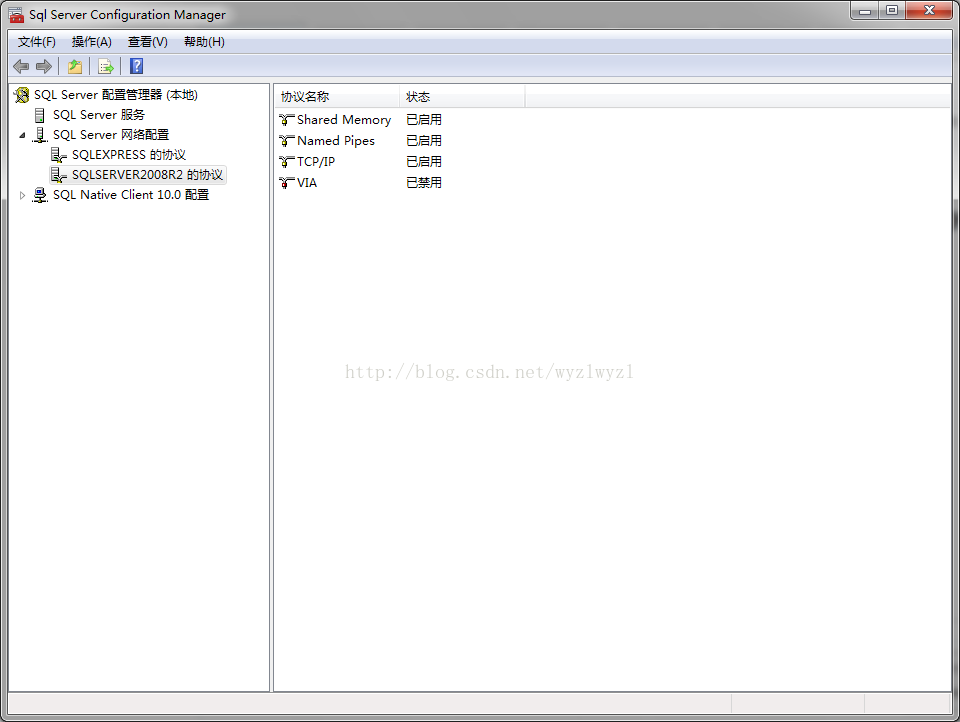Select the SQLSERVER2008R2 的协议 tree item
The height and width of the screenshot is (722, 960).
point(147,175)
